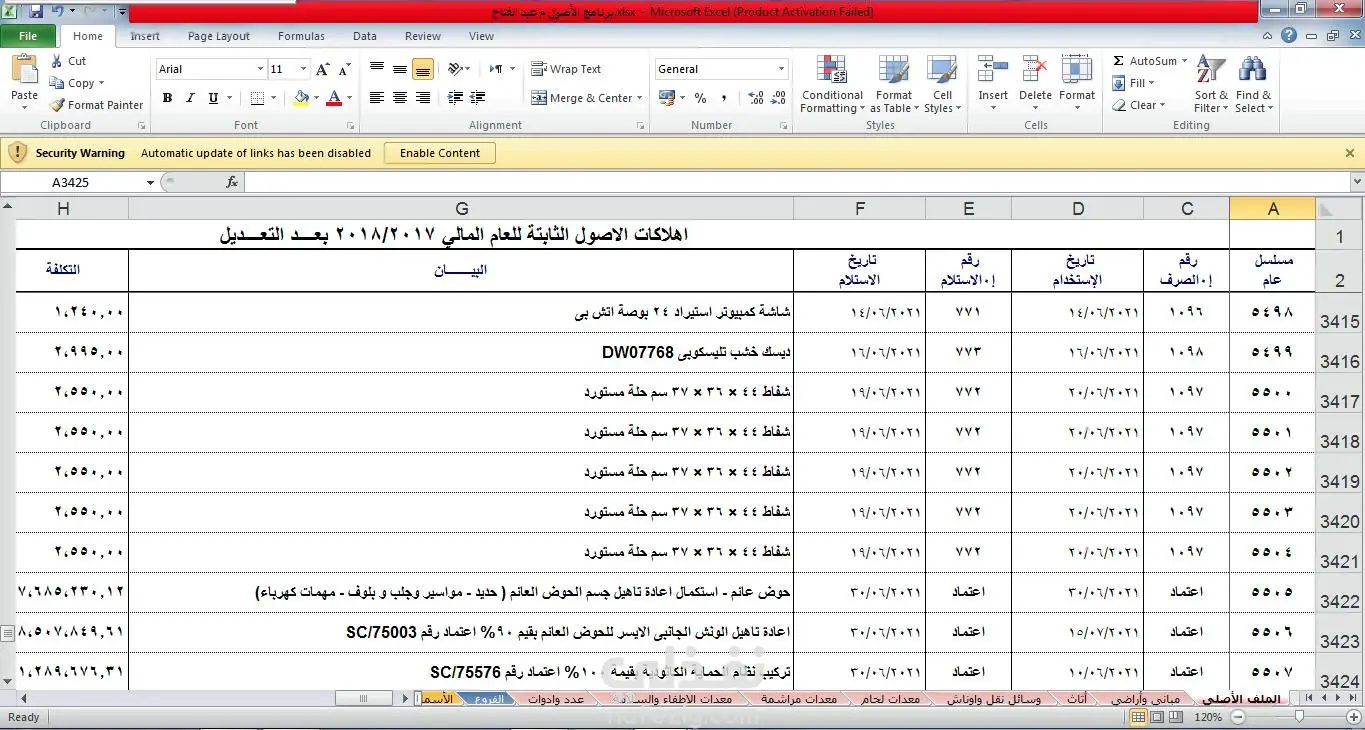Open the font size dropdown

click(x=304, y=69)
